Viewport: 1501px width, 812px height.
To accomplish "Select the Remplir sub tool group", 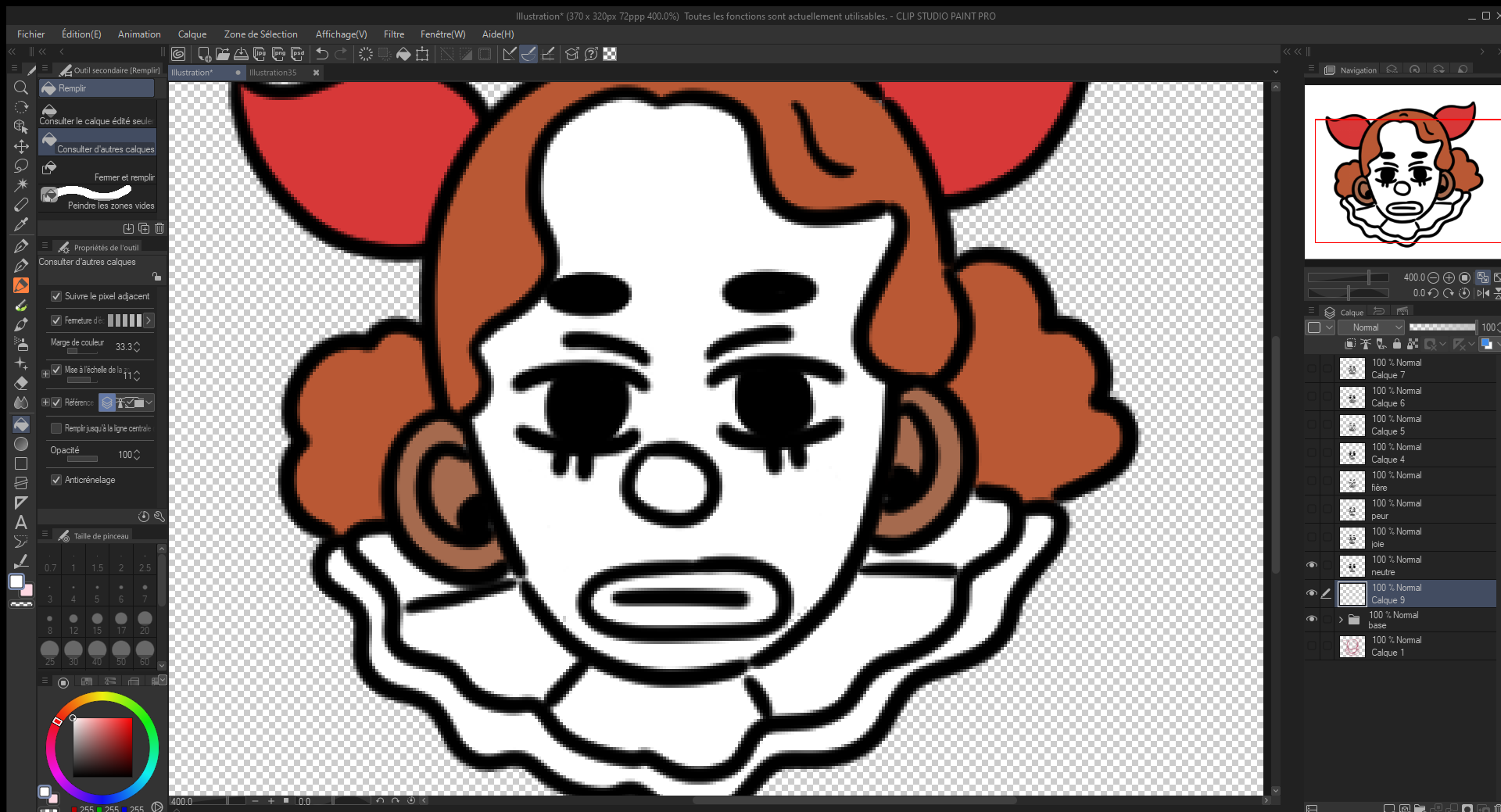I will click(97, 88).
